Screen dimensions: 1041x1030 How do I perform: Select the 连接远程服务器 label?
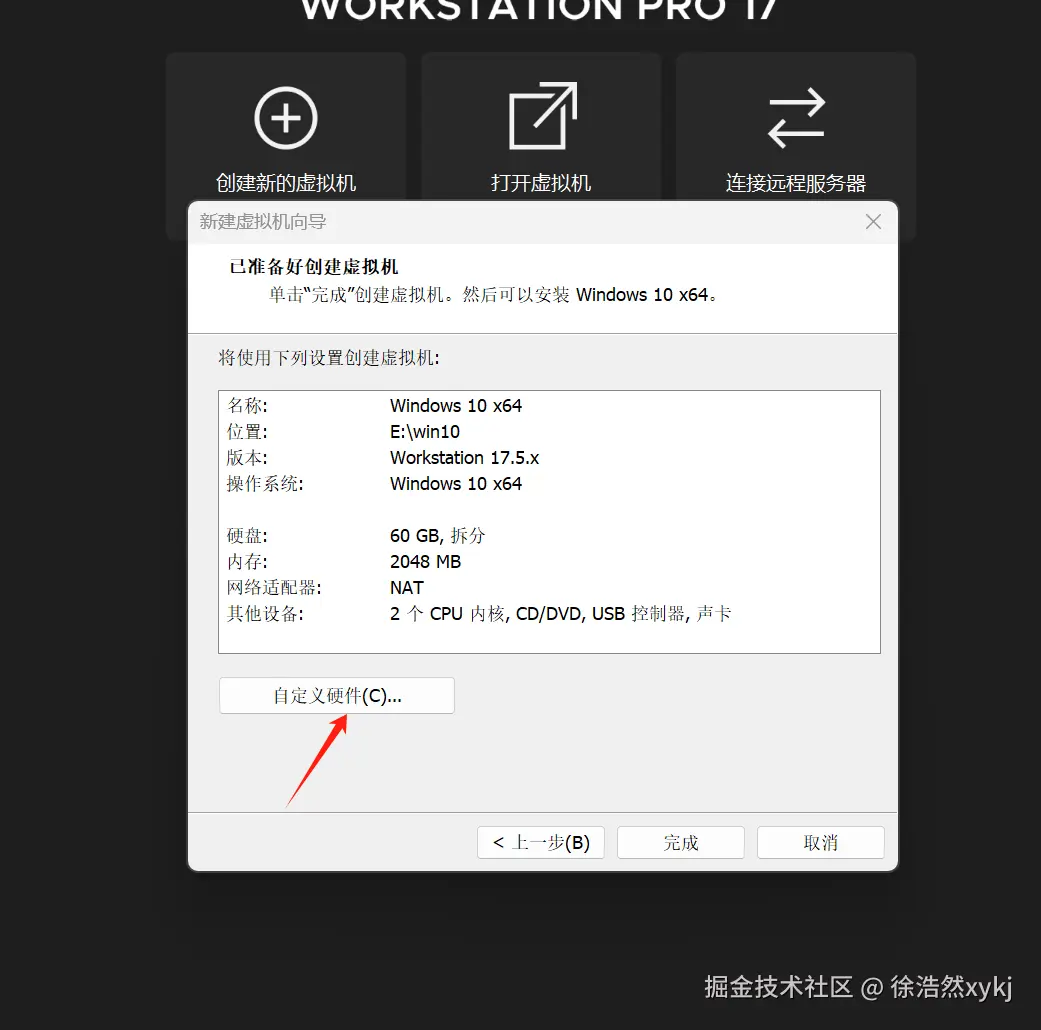[x=796, y=183]
